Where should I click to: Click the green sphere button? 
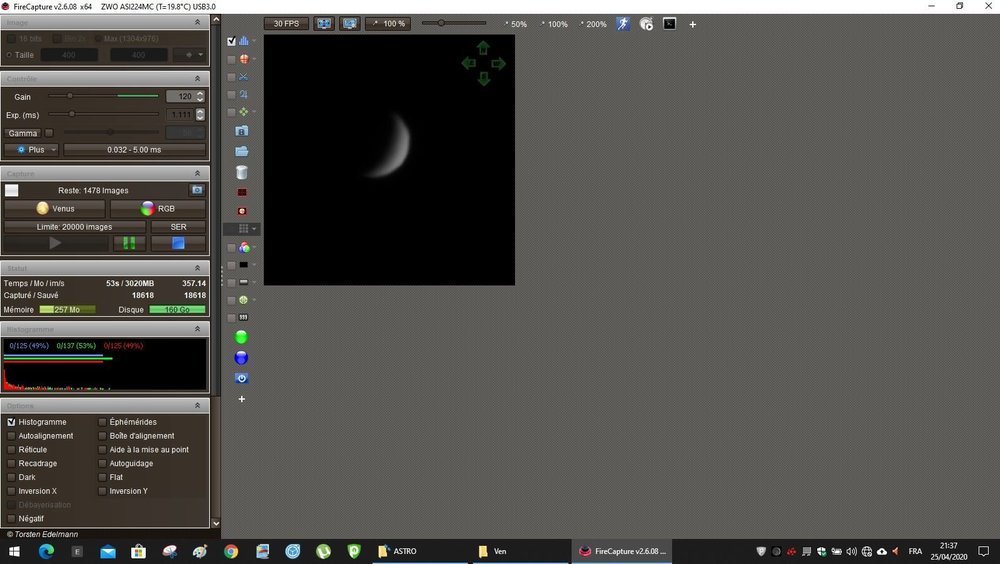(x=241, y=337)
